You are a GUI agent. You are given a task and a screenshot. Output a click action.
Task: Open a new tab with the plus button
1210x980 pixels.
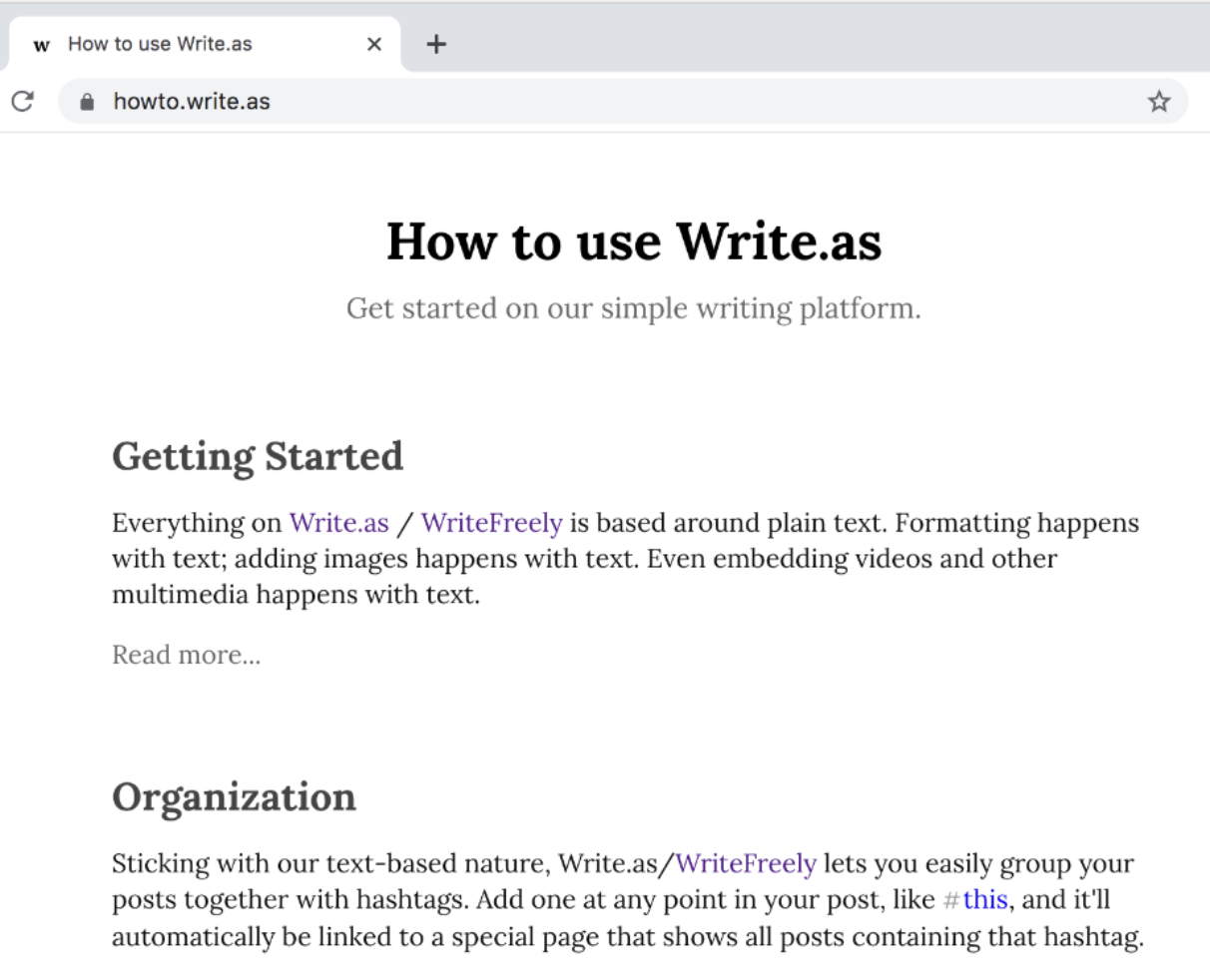pyautogui.click(x=436, y=44)
